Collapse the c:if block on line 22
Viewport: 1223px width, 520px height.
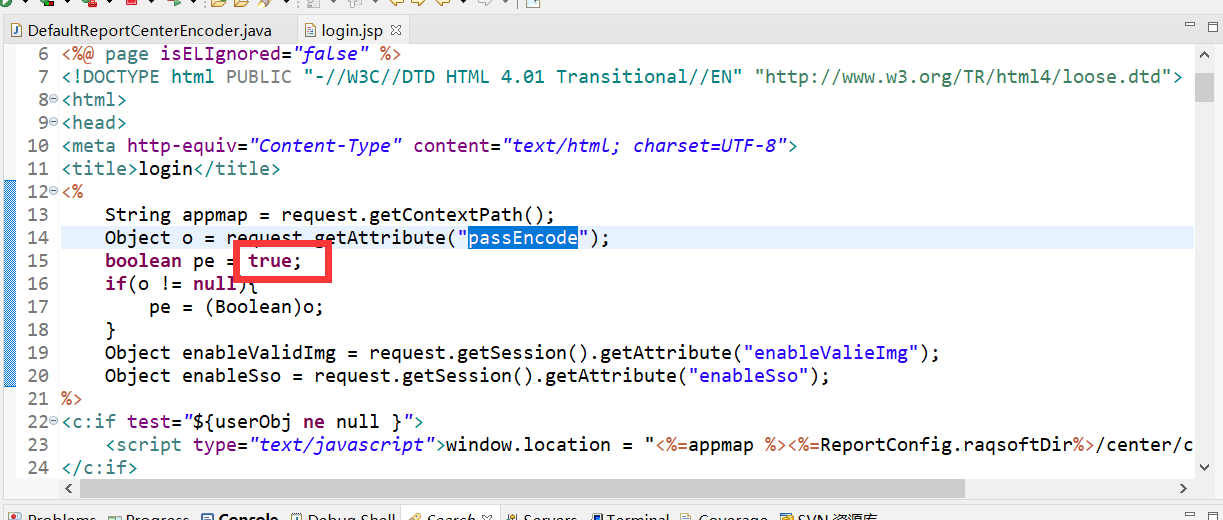[x=53, y=422]
